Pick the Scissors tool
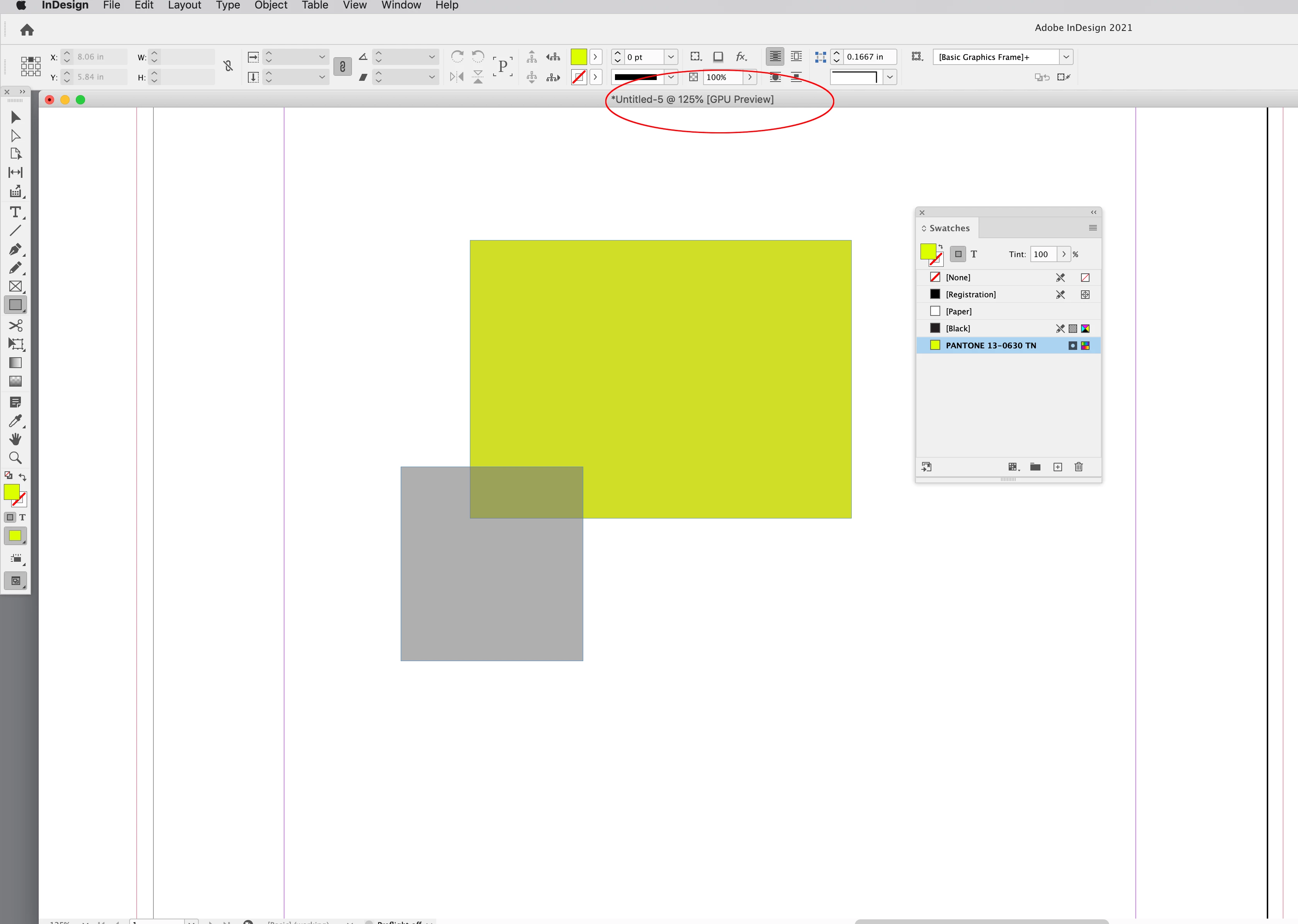The image size is (1298, 924). coord(15,326)
